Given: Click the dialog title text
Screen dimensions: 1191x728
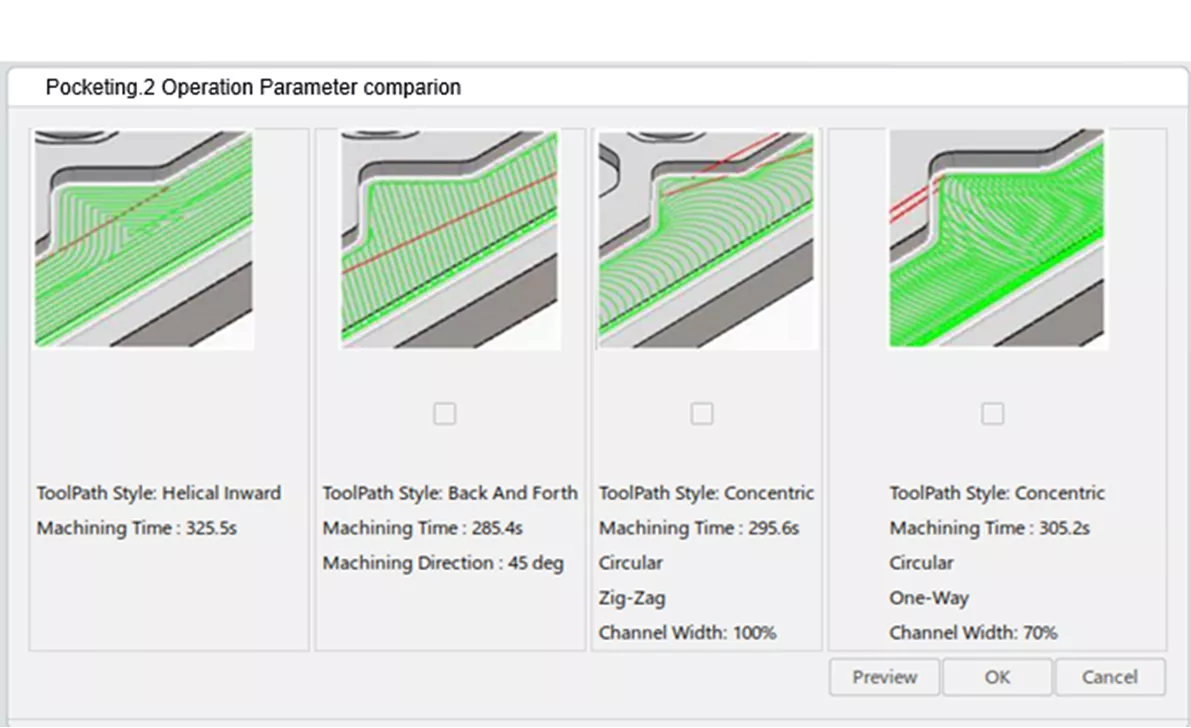Looking at the screenshot, I should pos(253,88).
